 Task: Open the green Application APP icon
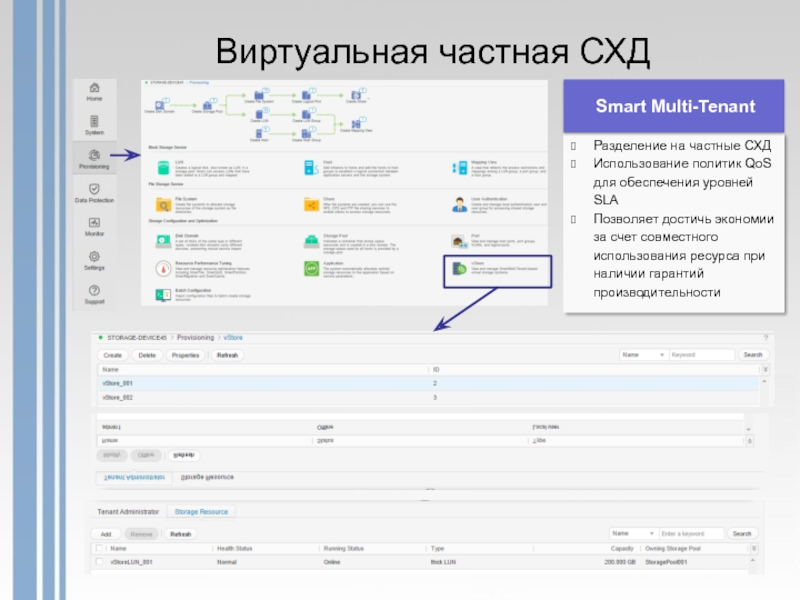coord(311,268)
